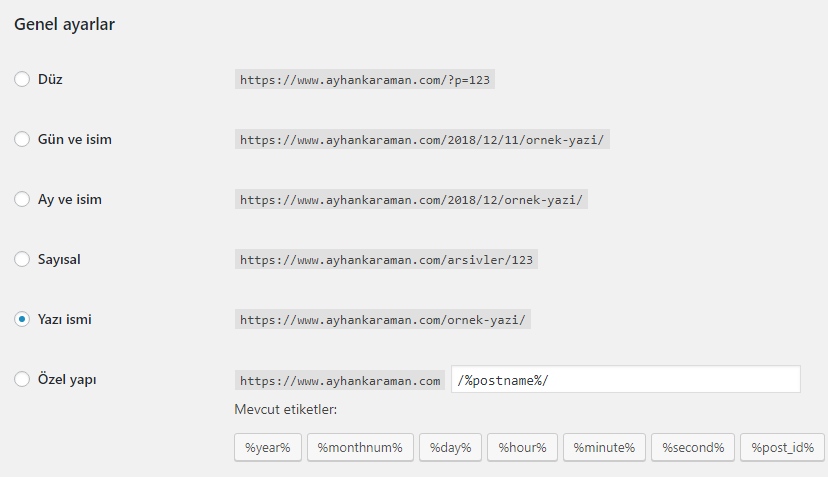Add the %minute% tag
828x477 pixels.
[604, 447]
